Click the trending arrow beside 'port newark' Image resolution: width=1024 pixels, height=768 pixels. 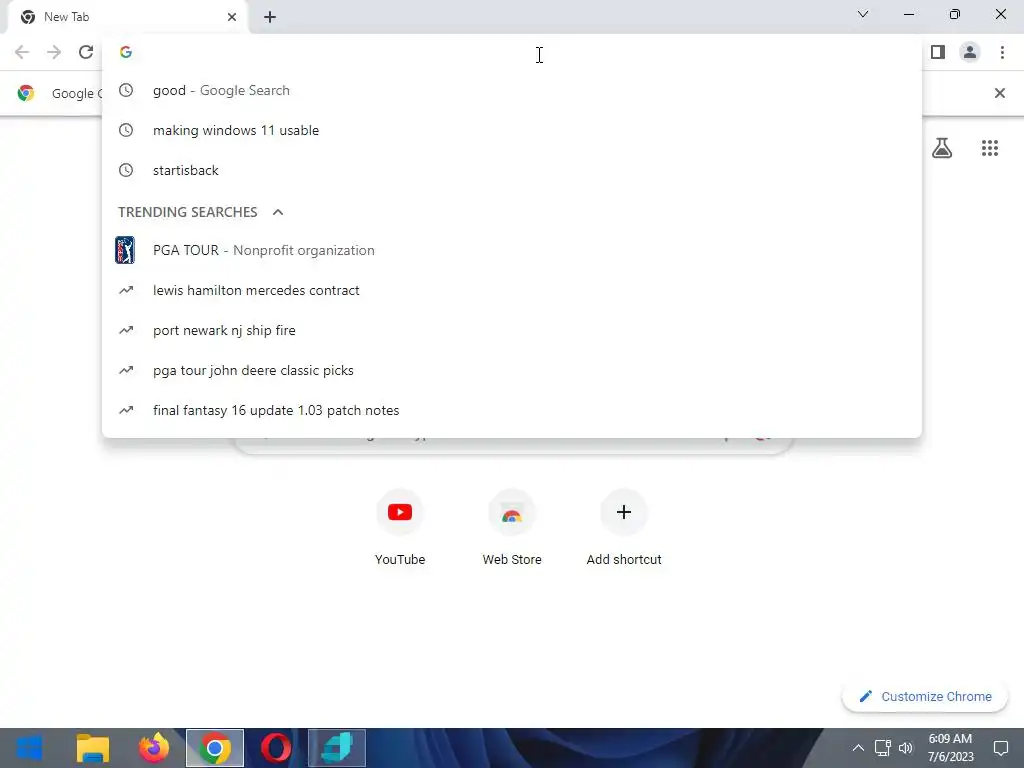[x=126, y=330]
